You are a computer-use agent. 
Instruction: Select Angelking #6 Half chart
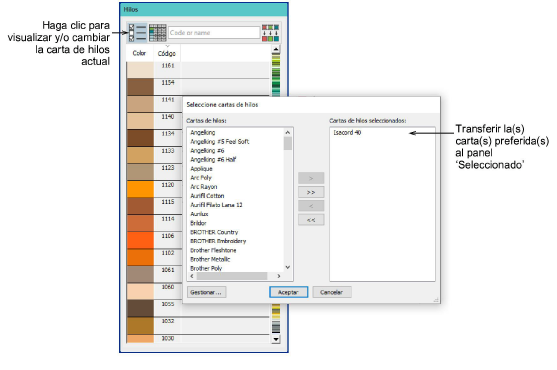(213, 160)
